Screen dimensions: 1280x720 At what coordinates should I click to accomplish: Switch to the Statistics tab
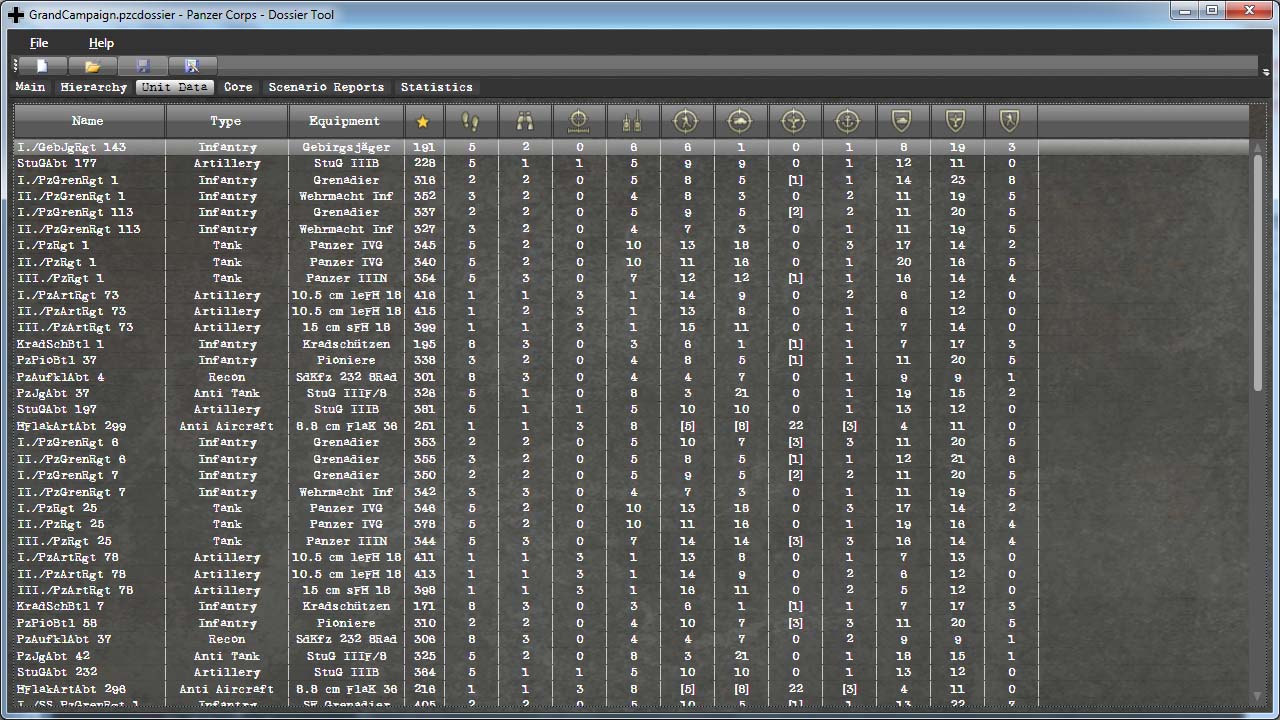point(437,87)
